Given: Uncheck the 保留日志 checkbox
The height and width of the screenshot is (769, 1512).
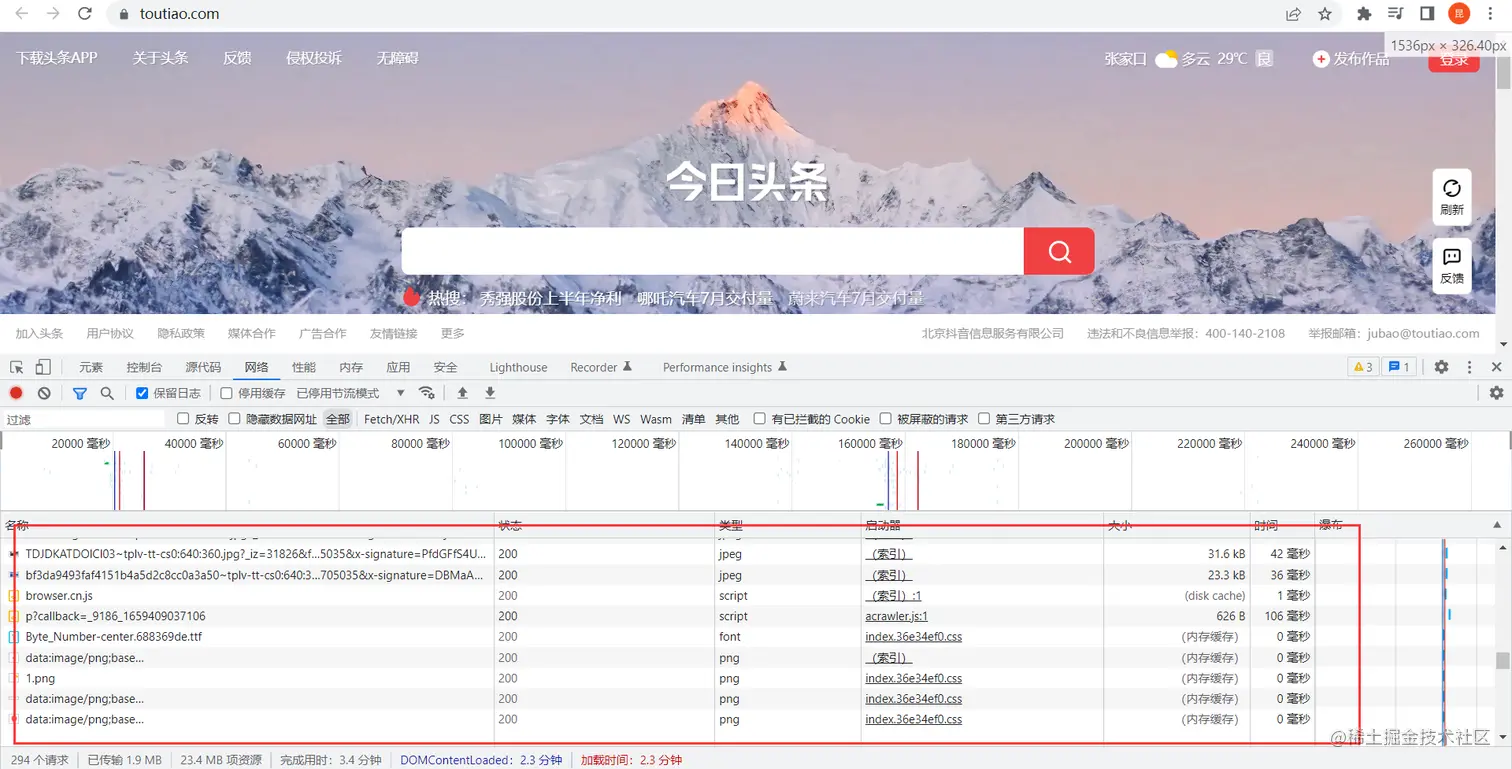Looking at the screenshot, I should [x=142, y=393].
